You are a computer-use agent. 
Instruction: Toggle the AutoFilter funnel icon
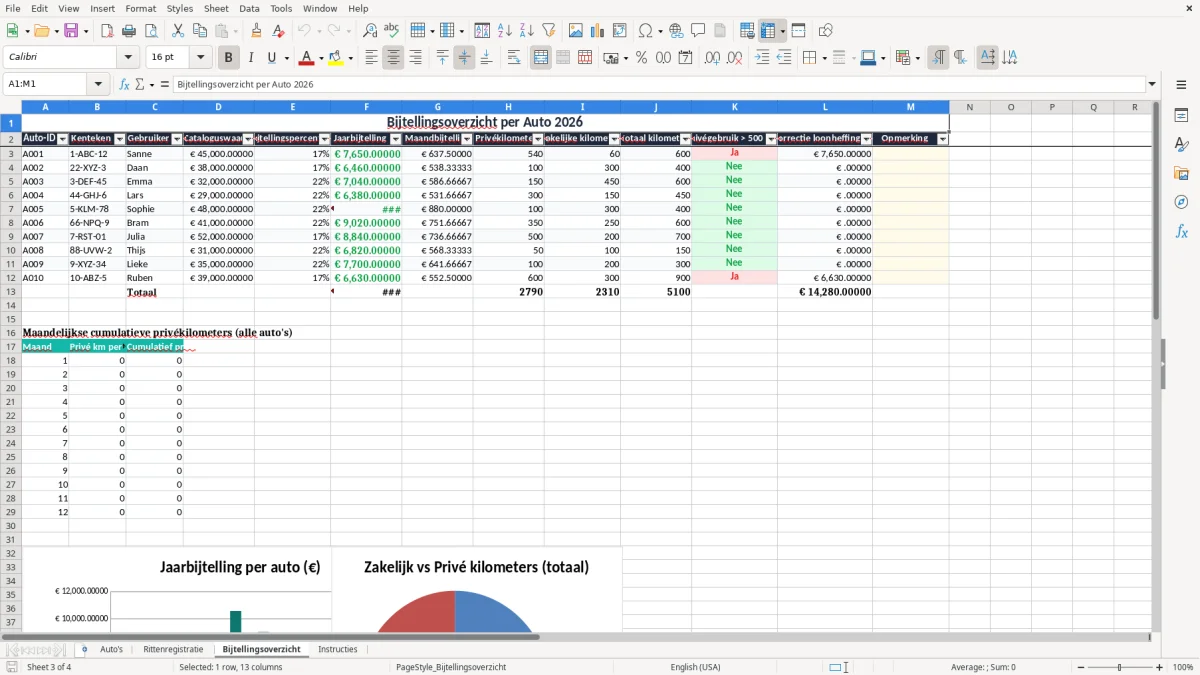(x=549, y=31)
